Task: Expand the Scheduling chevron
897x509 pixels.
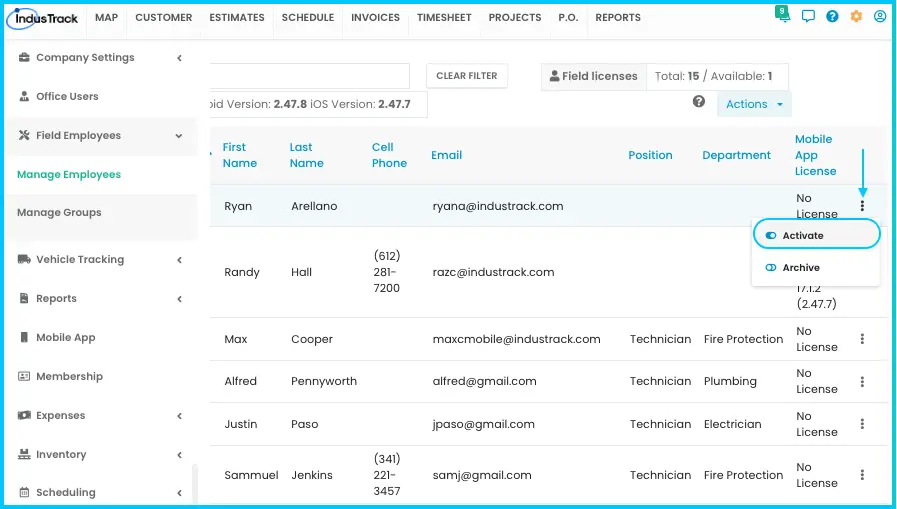Action: point(180,492)
